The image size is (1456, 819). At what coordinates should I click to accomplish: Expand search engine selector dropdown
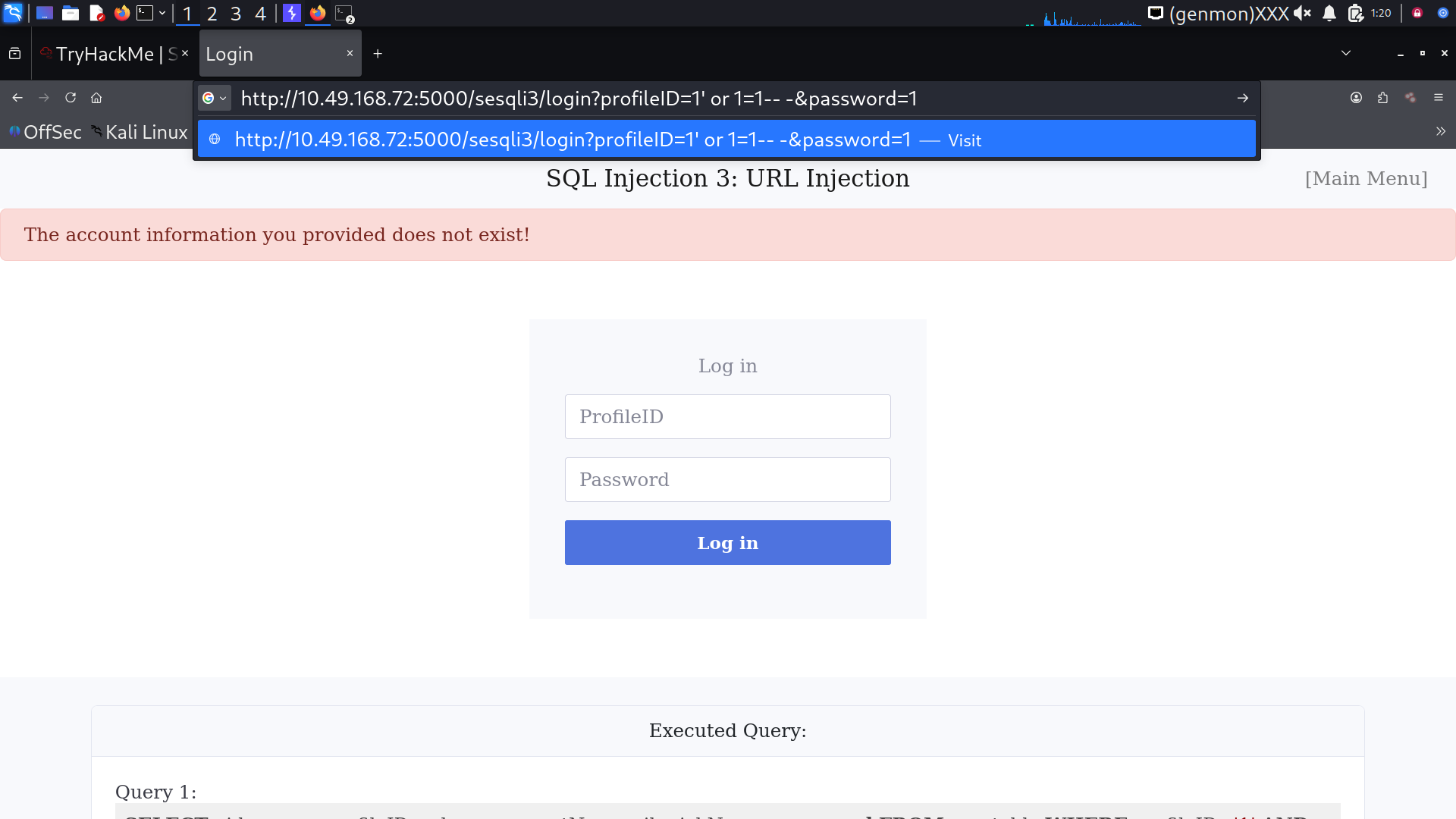click(x=215, y=99)
